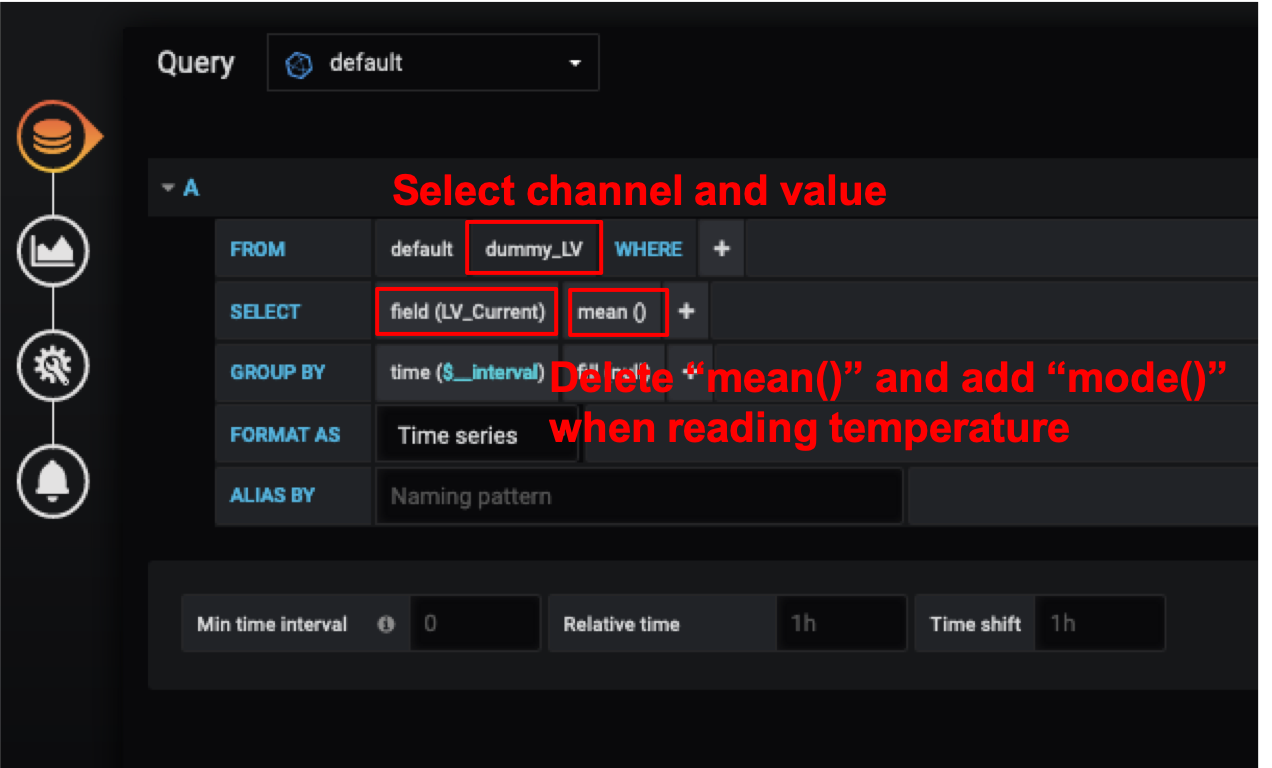
Task: Click the SELECT row label
Action: point(265,312)
